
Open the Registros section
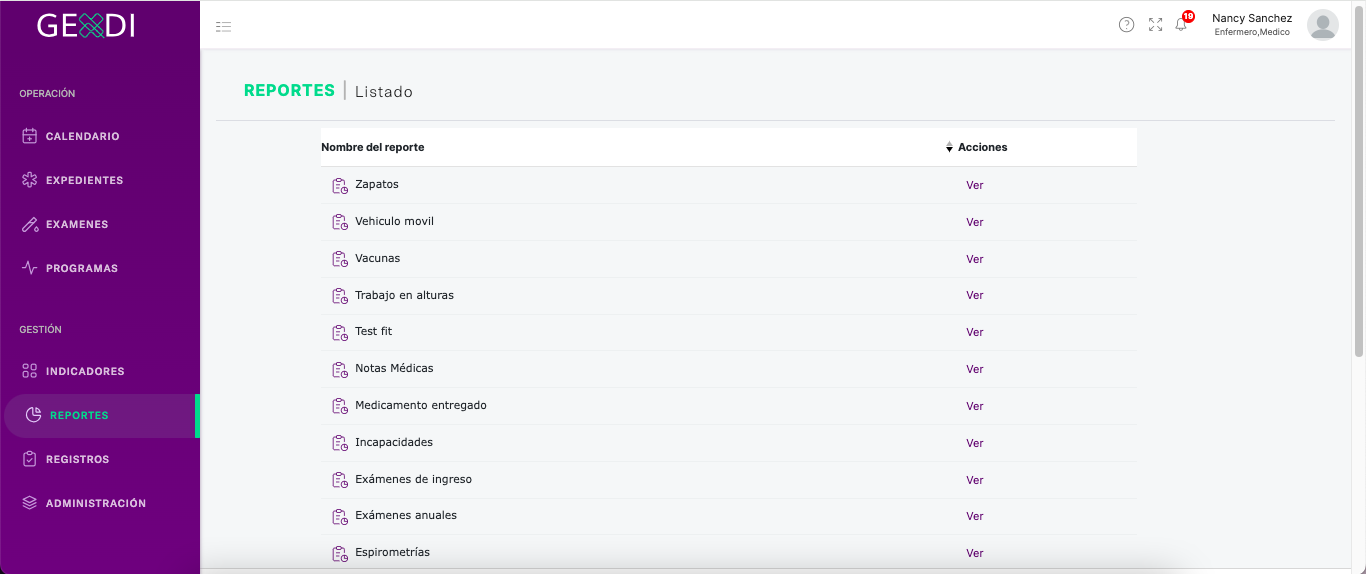click(100, 459)
